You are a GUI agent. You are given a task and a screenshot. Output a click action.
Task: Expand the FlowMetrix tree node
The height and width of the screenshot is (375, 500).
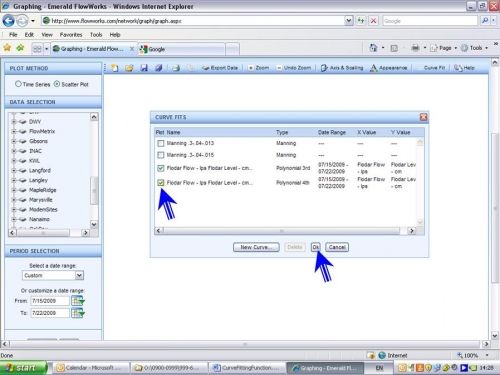[x=14, y=131]
